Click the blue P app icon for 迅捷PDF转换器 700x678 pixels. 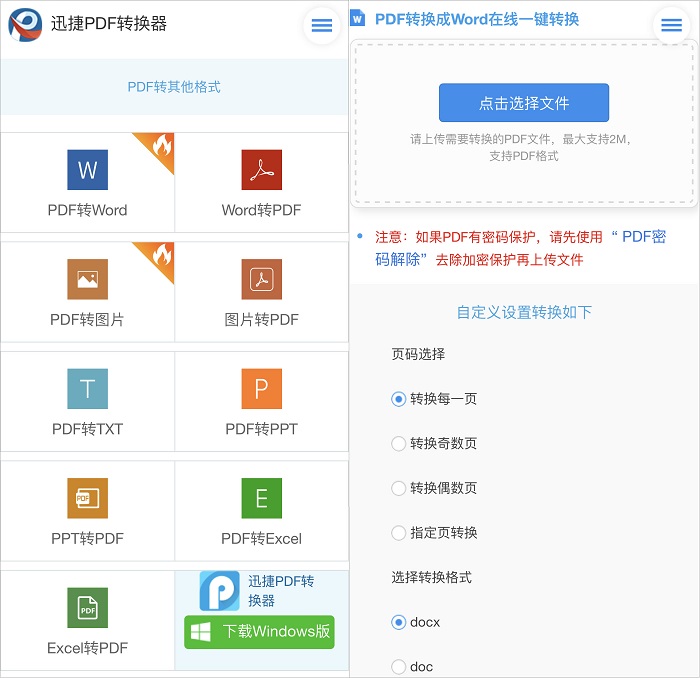click(220, 591)
